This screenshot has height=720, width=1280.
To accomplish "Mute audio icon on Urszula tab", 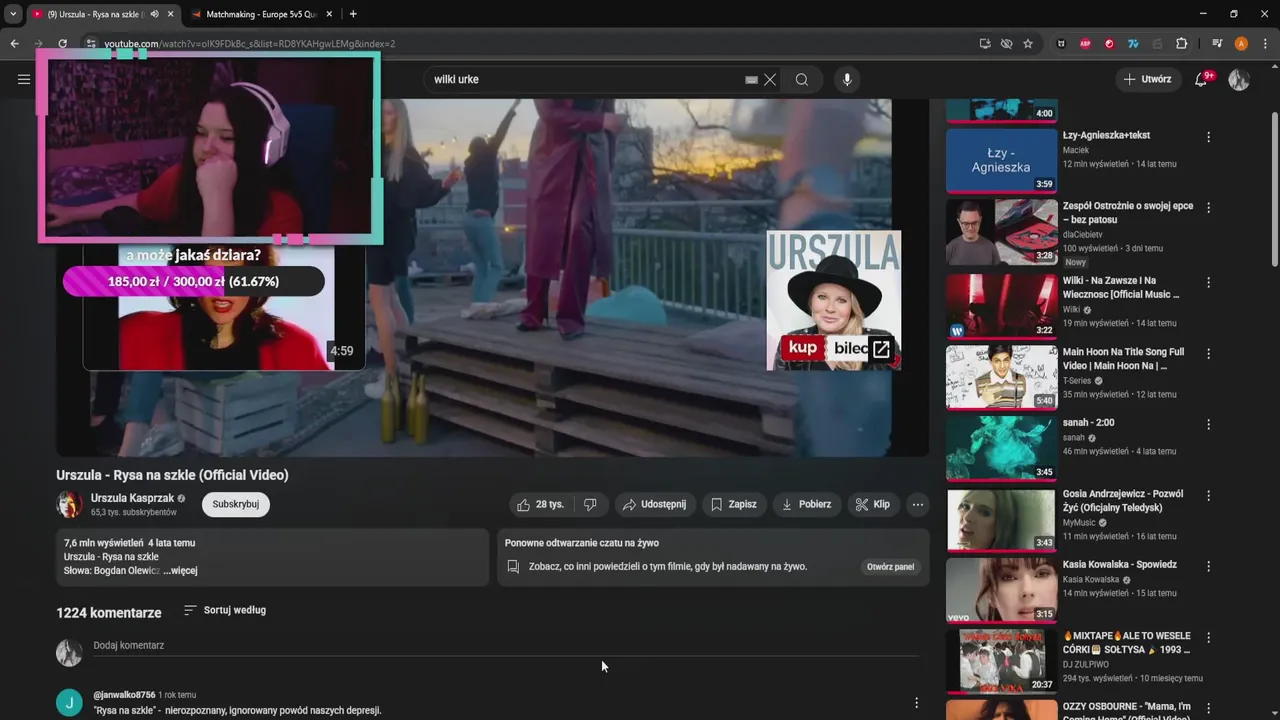I will pos(154,14).
